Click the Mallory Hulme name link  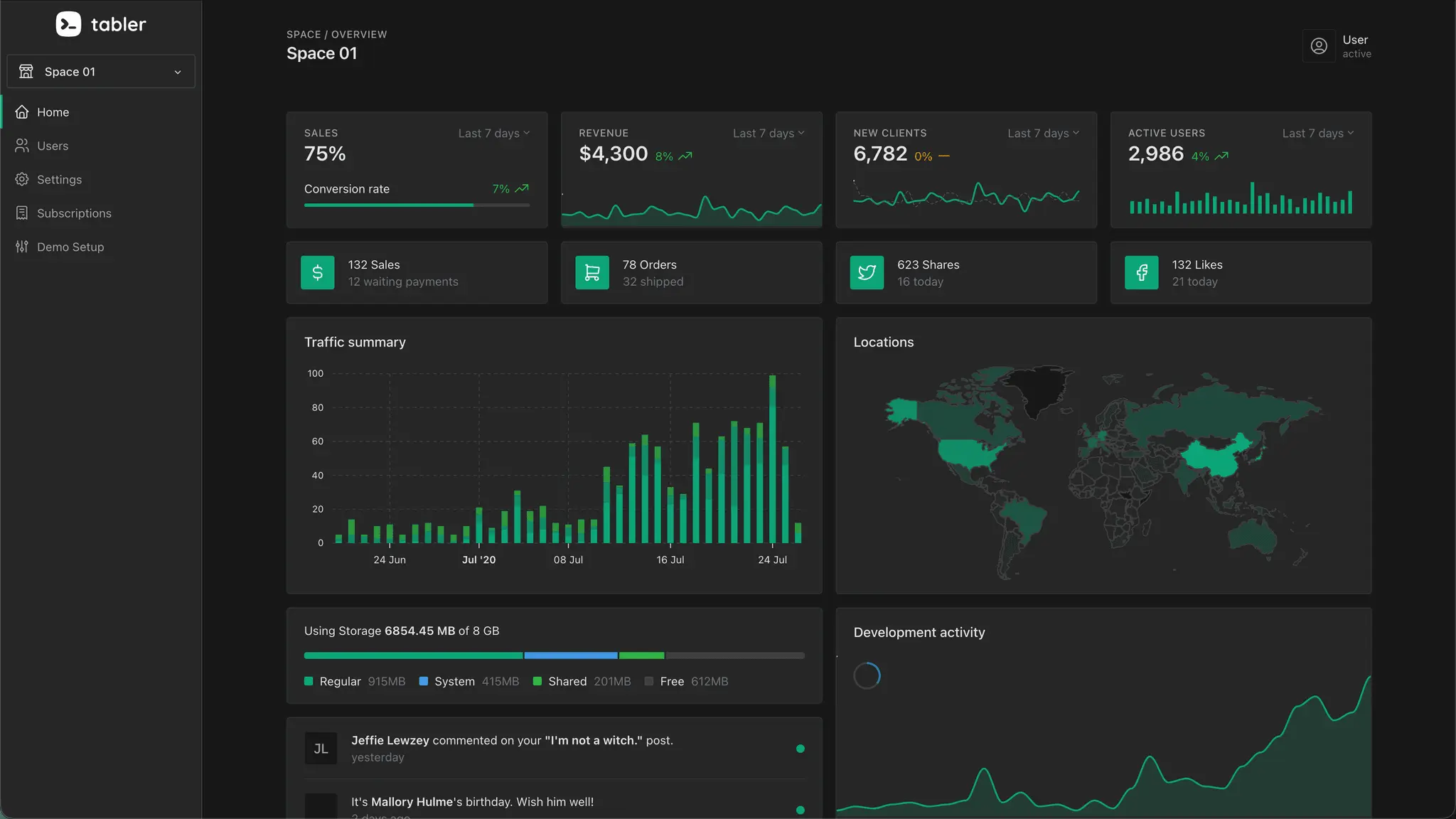point(412,802)
